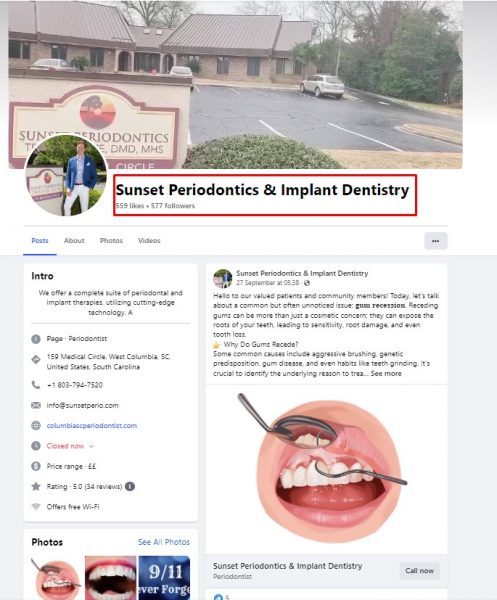Viewport: 497px width, 600px height.
Task: Click the star icon beside Rating 5.0
Action: pyautogui.click(x=36, y=486)
